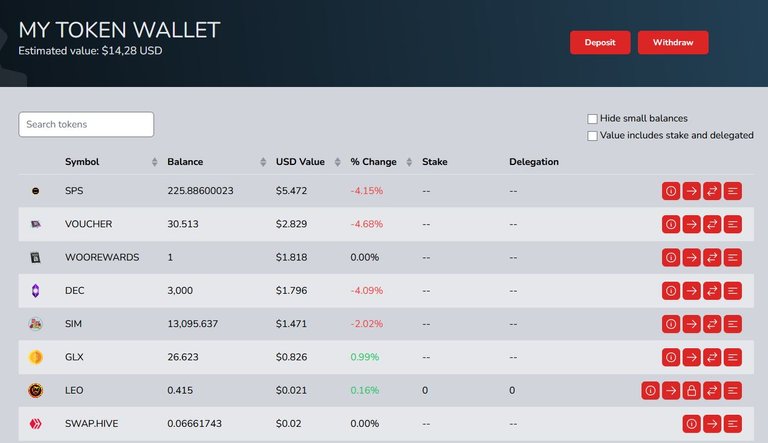Send SIM using its arrow icon
The width and height of the screenshot is (768, 443).
point(692,324)
